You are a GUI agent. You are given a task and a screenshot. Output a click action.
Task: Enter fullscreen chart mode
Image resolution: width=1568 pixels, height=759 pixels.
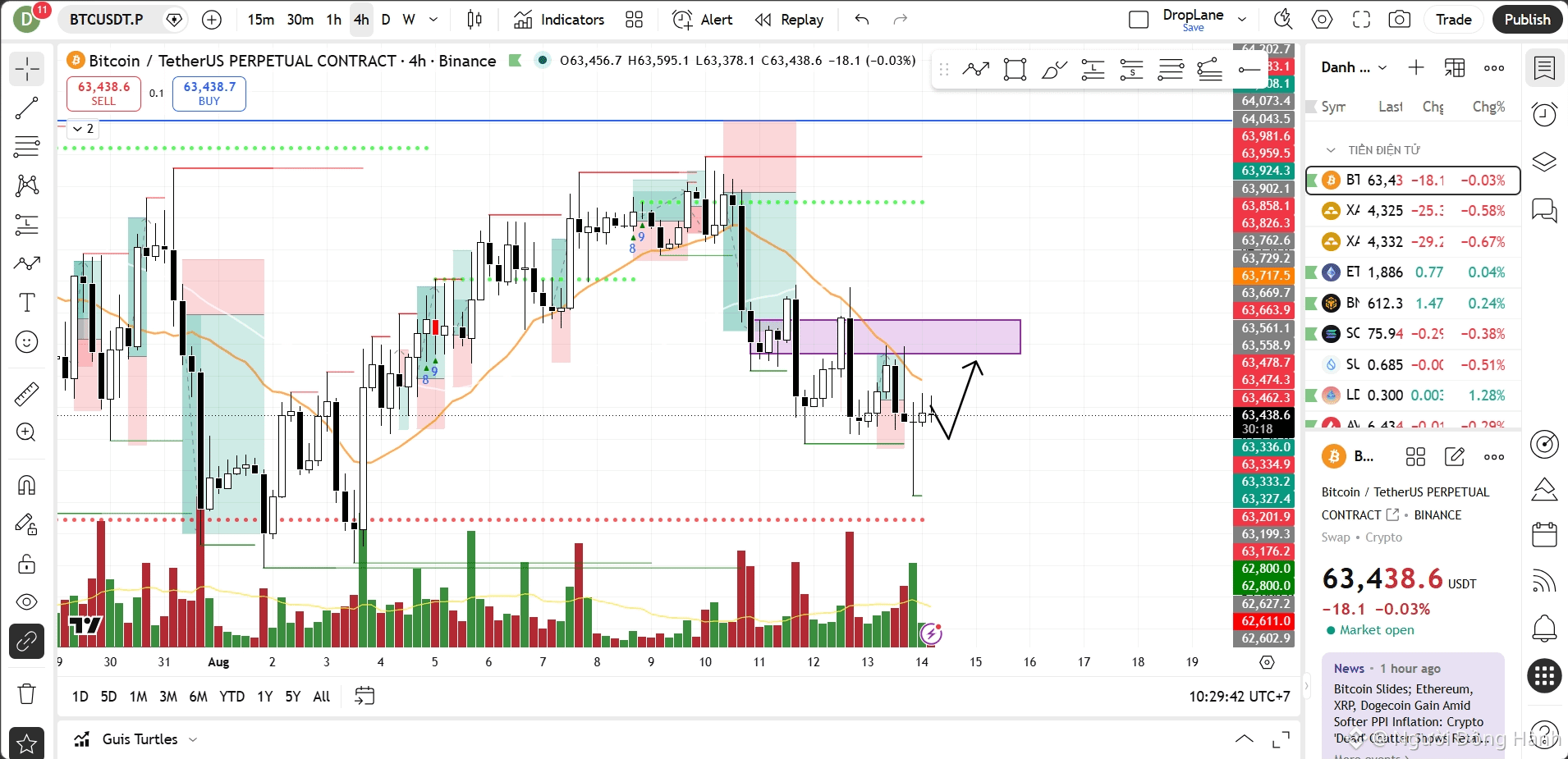coord(1361,20)
